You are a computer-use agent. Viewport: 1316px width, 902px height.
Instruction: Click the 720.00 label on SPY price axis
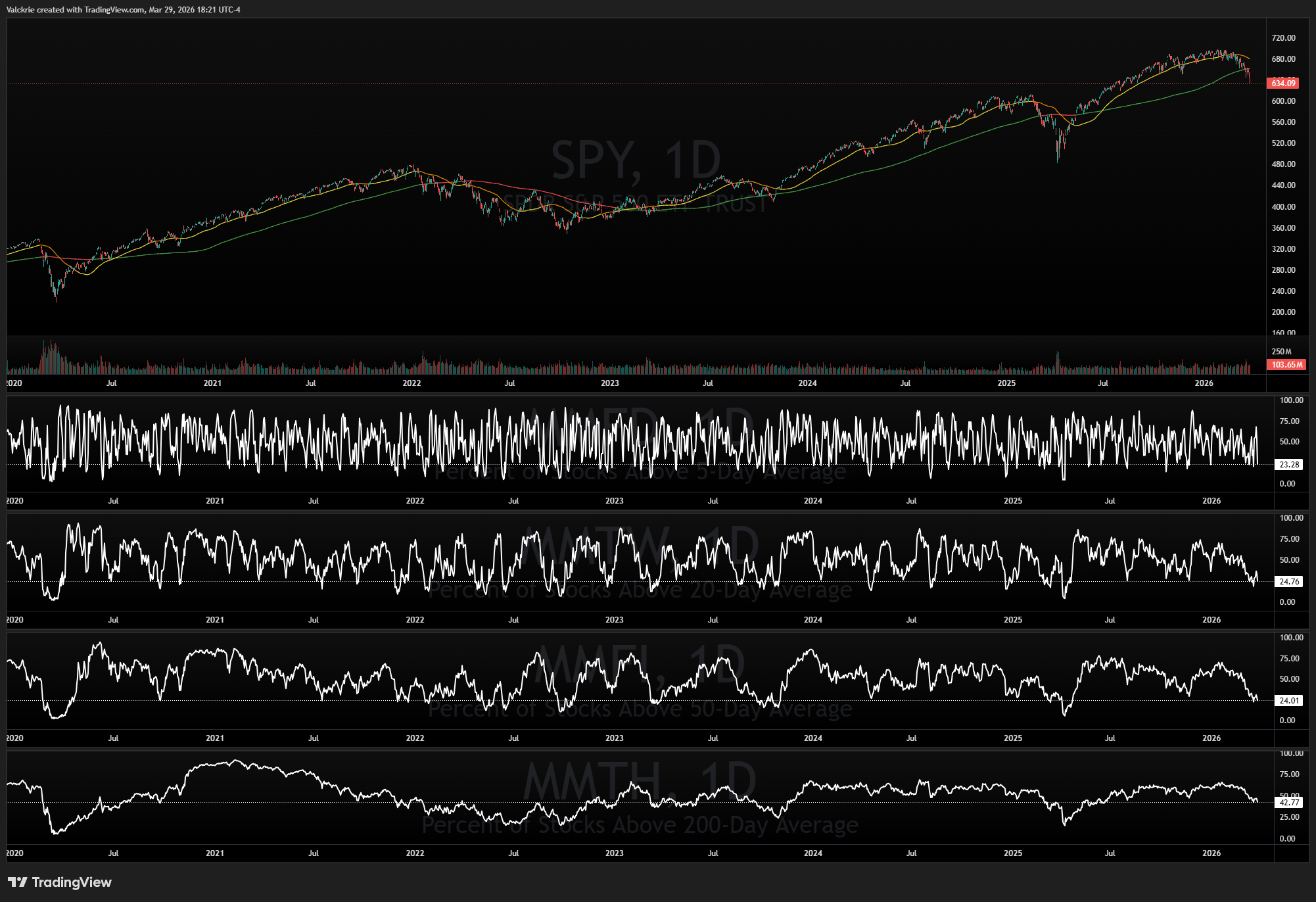tap(1283, 38)
